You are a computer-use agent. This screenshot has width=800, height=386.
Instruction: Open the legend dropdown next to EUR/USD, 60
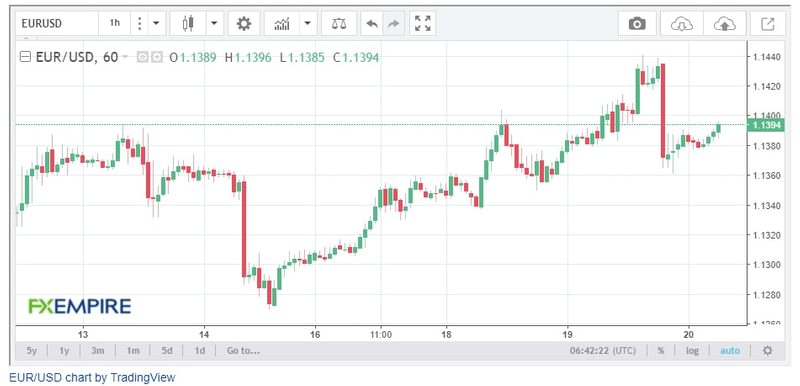[125, 57]
